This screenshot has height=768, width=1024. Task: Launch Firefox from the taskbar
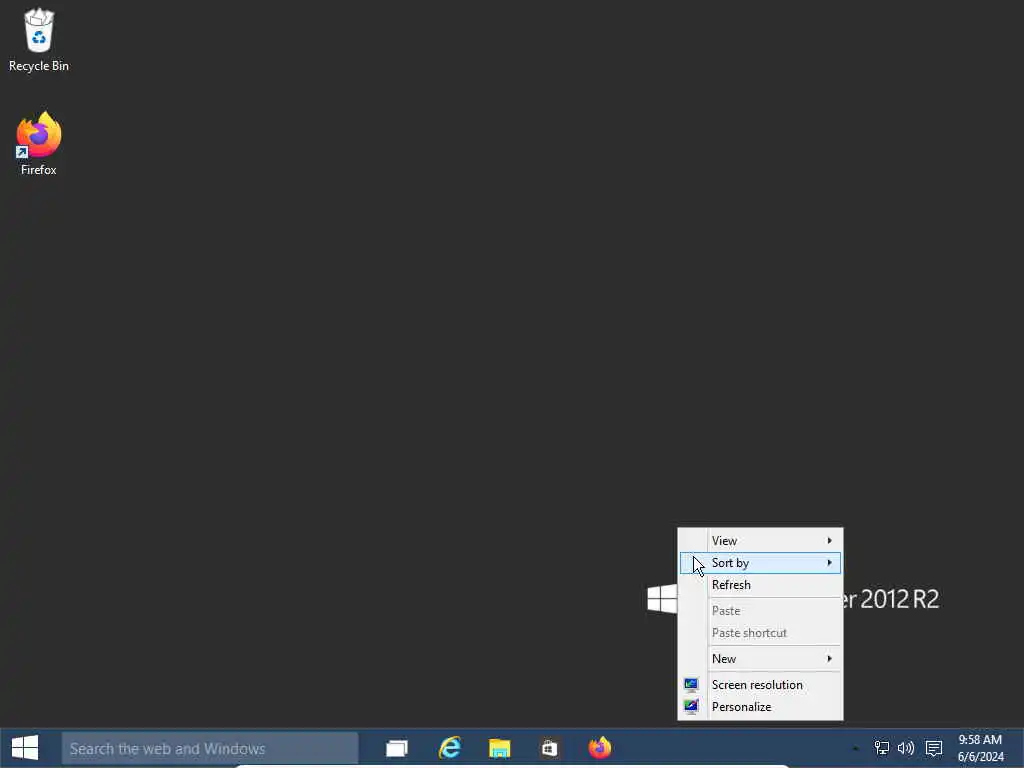pos(600,748)
